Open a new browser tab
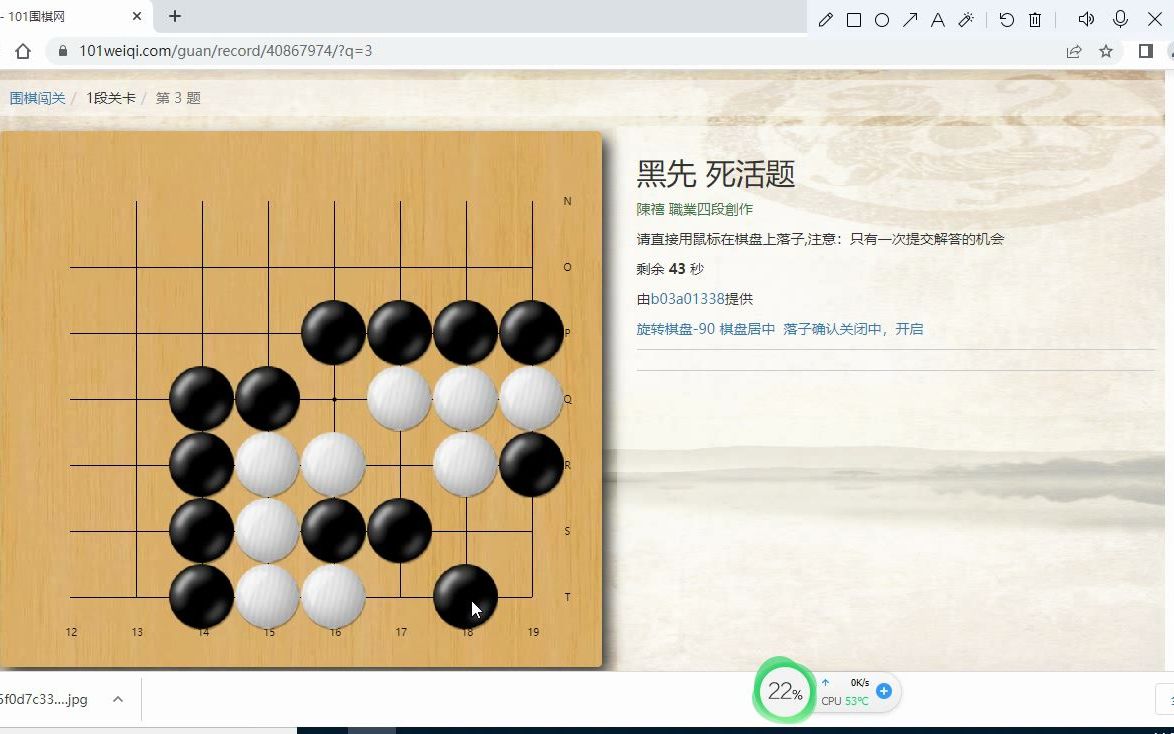The width and height of the screenshot is (1174, 734). pyautogui.click(x=174, y=16)
